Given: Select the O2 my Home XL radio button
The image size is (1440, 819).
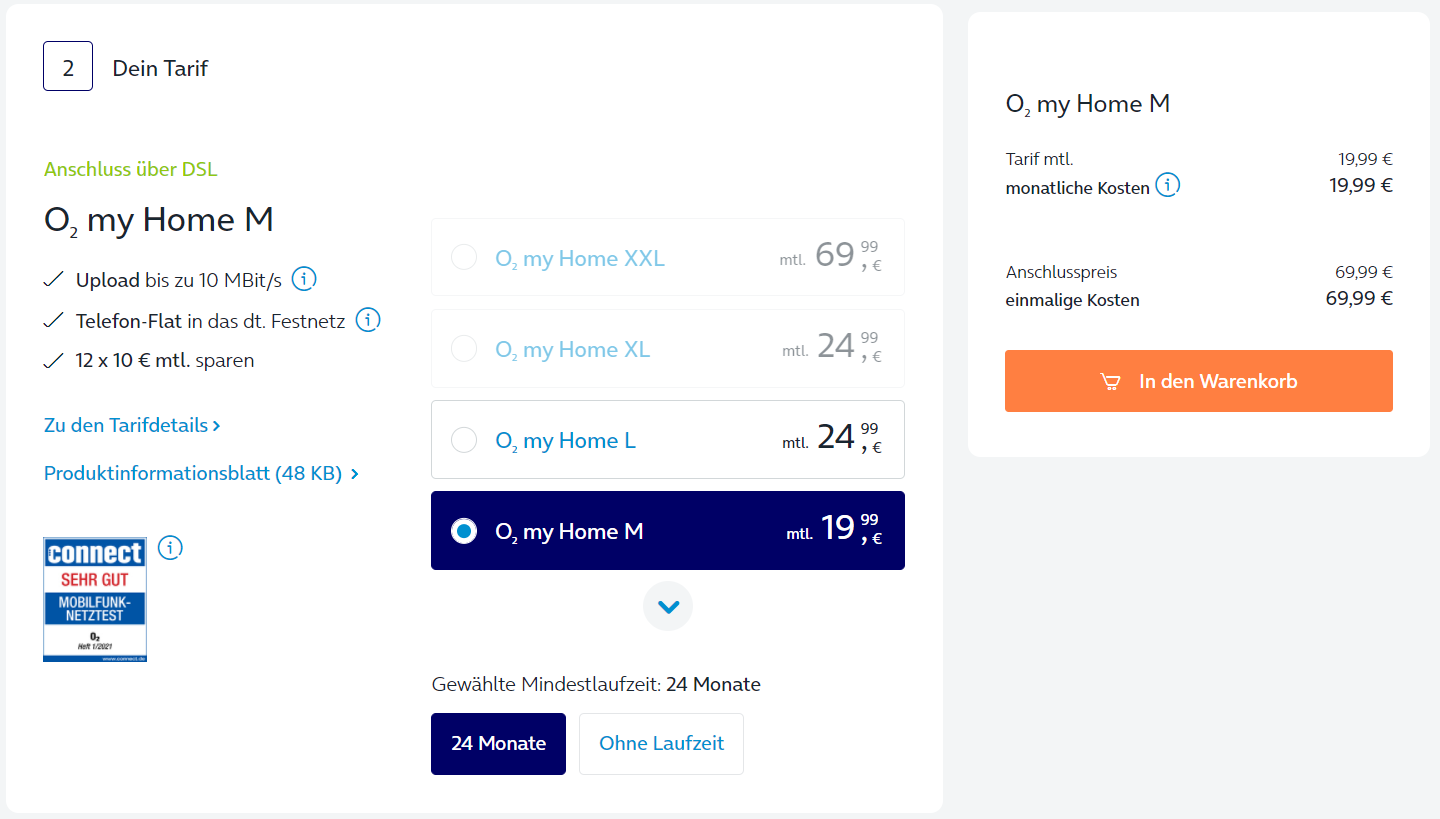Looking at the screenshot, I should coord(464,349).
